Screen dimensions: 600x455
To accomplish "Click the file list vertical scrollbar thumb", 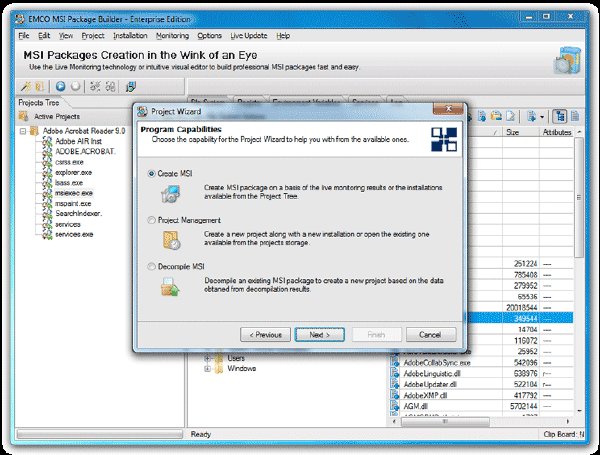I will 579,197.
